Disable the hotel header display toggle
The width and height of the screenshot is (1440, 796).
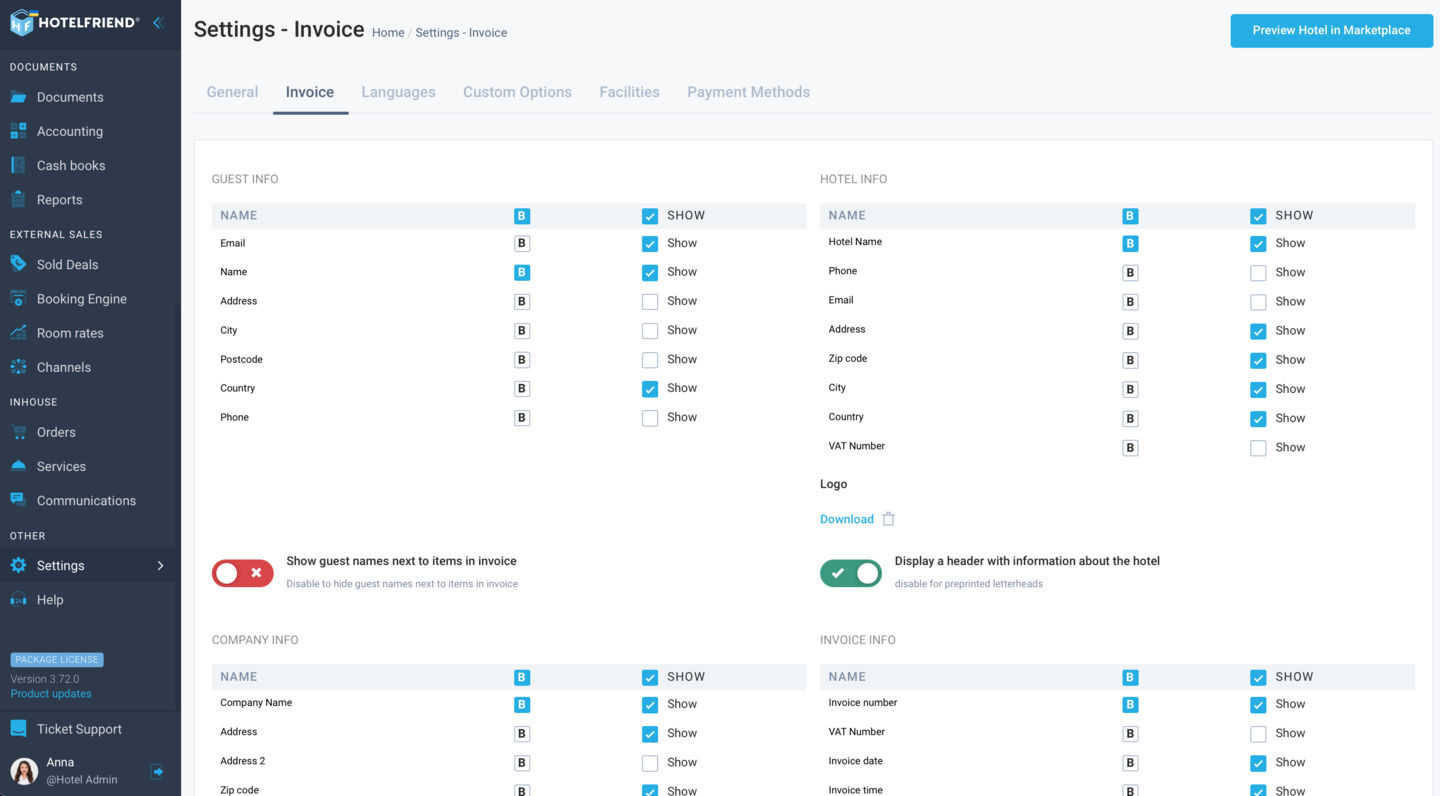click(x=851, y=573)
